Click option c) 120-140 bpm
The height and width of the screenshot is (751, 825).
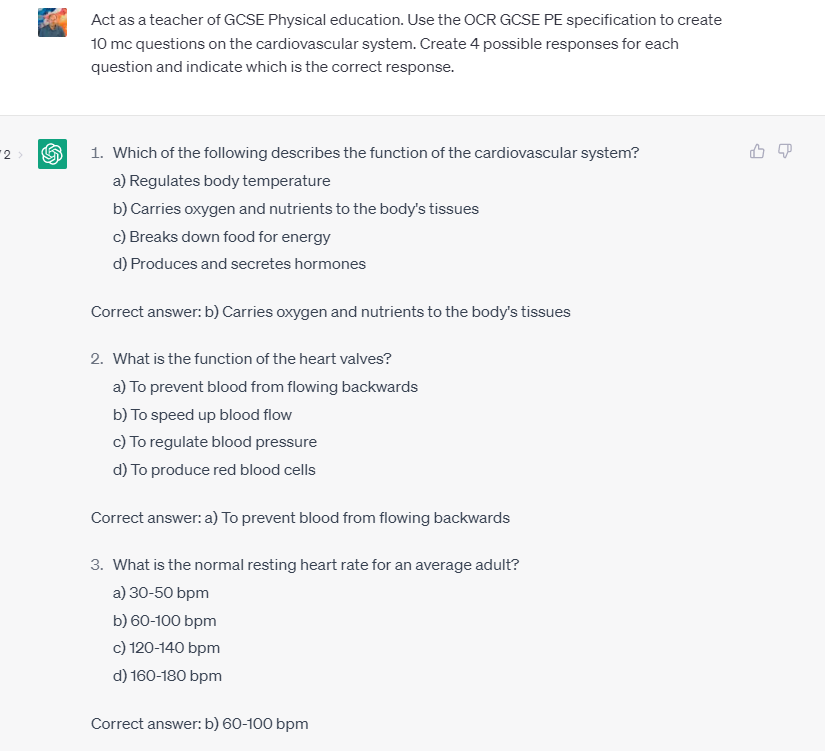coord(166,648)
